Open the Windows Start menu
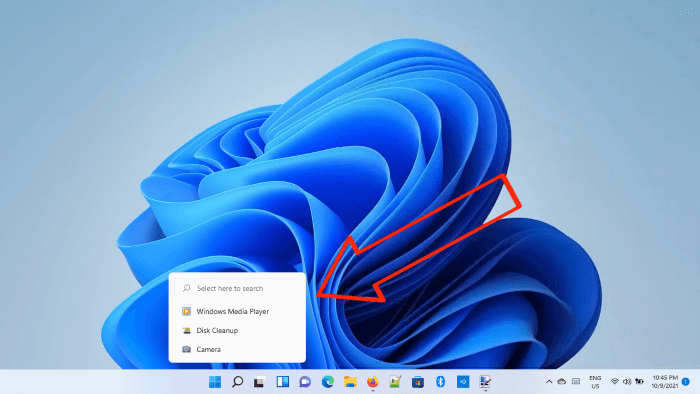This screenshot has height=394, width=700. click(x=215, y=382)
